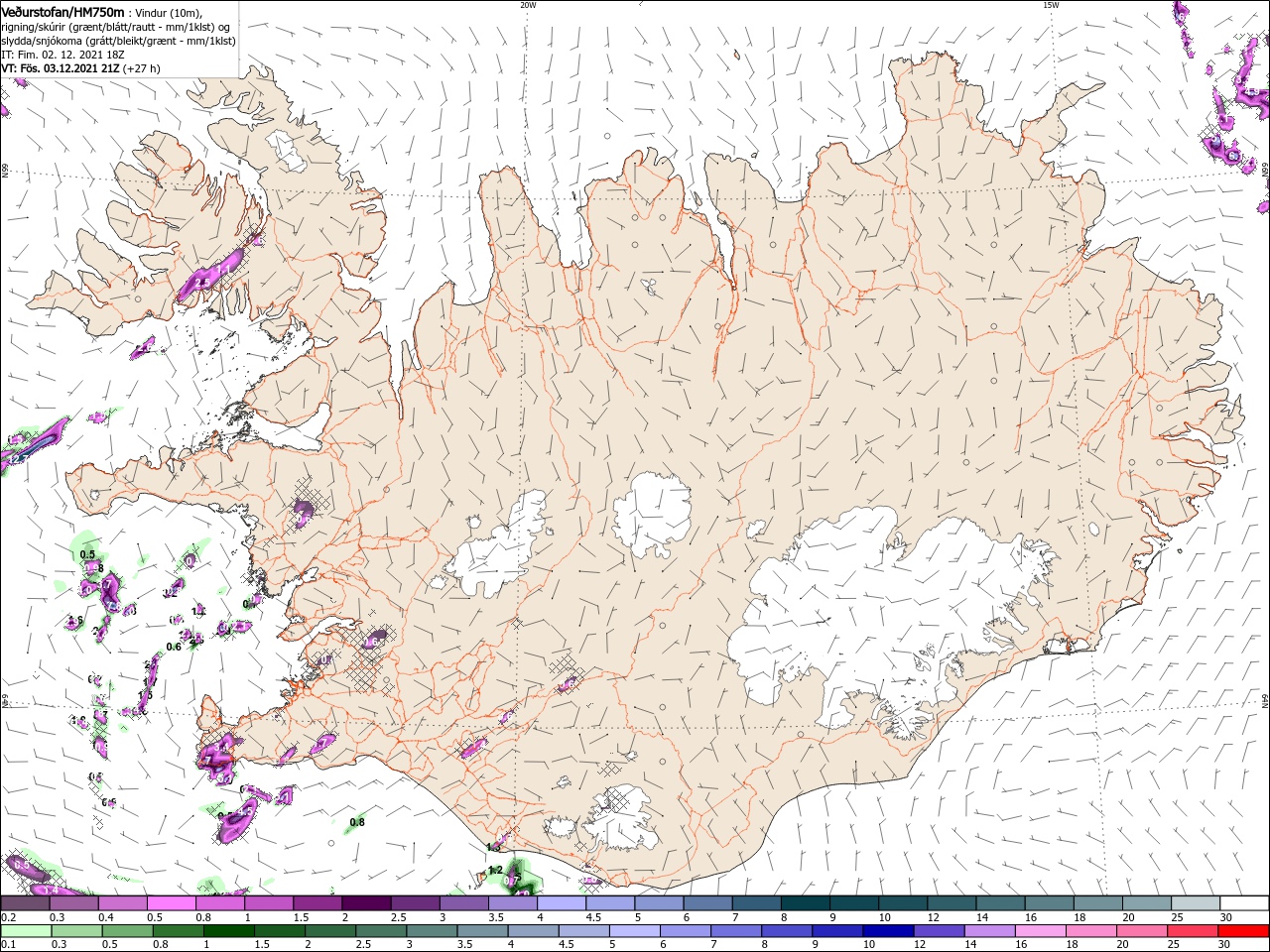The width and height of the screenshot is (1270, 952).
Task: Click the '0.2' label in the upper legend row
Action: (x=8, y=917)
